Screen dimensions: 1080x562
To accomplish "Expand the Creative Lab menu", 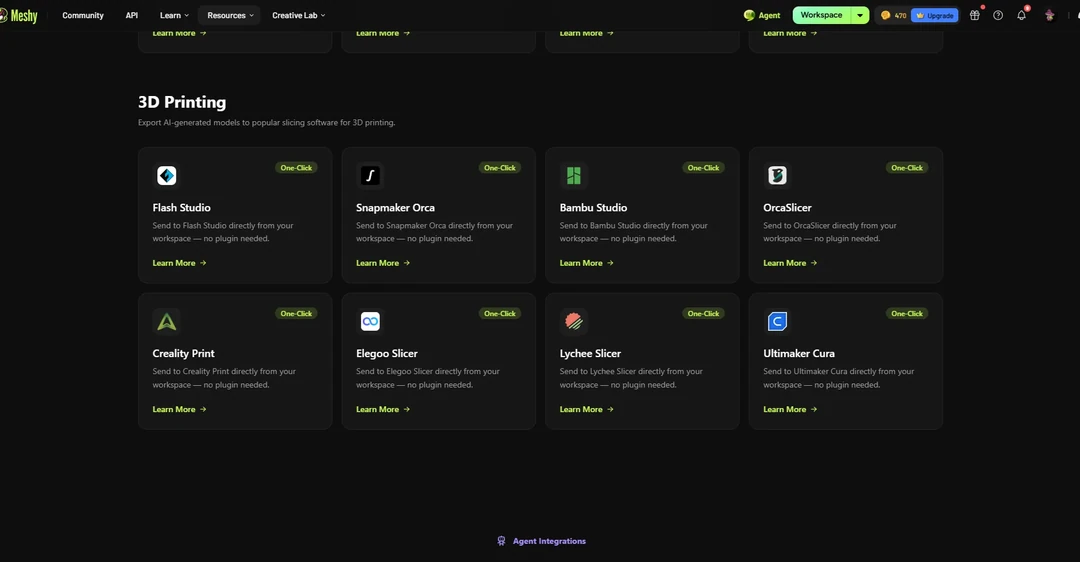I will (298, 15).
